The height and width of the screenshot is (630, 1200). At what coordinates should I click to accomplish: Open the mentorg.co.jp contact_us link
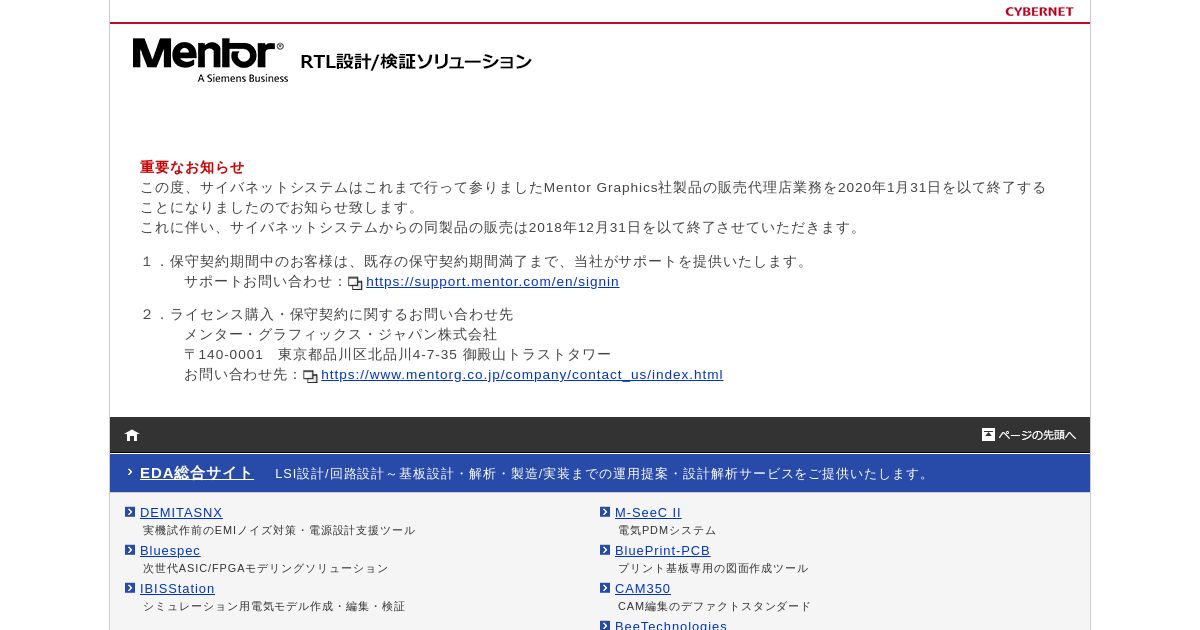(522, 375)
